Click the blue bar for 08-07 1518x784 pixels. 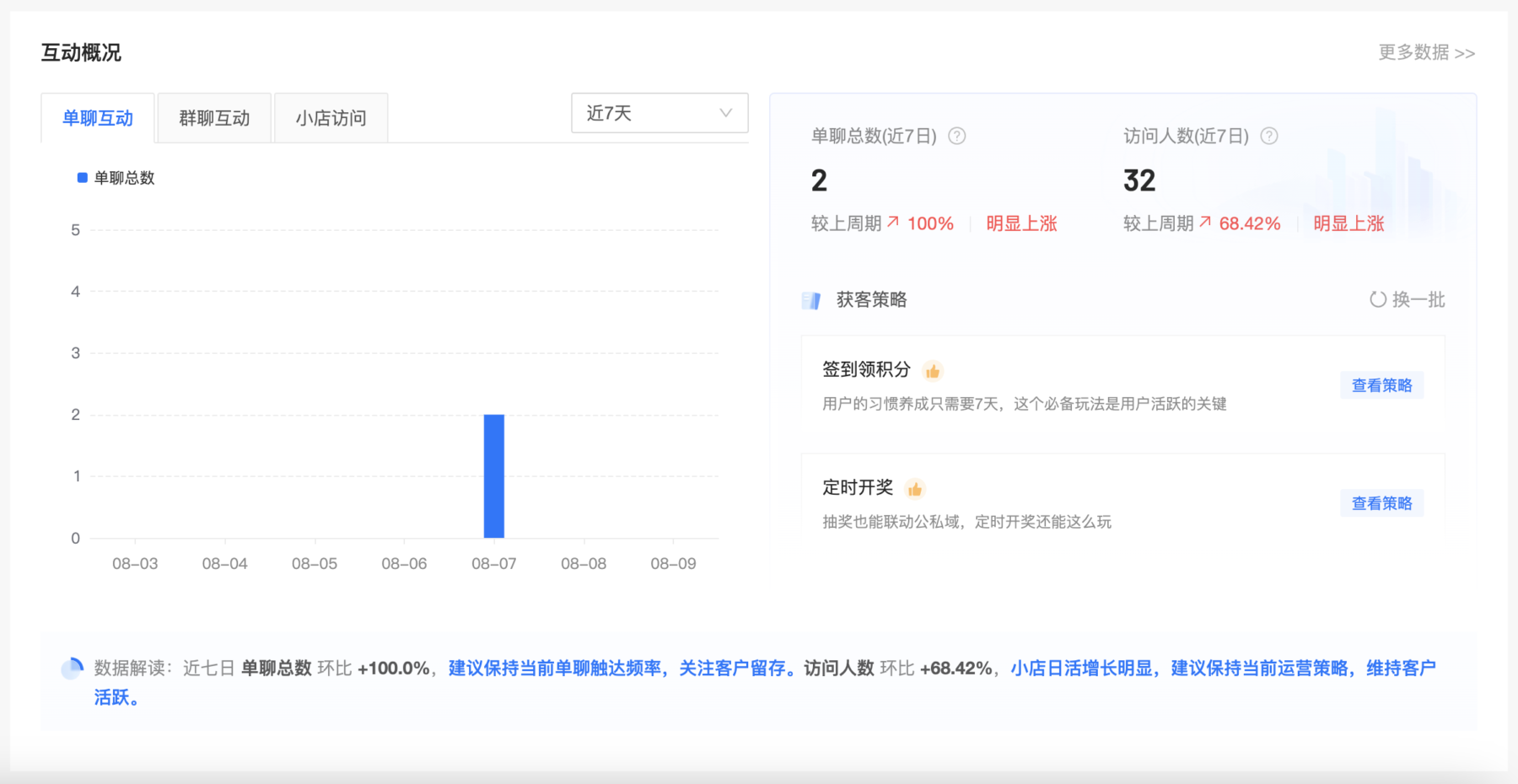point(494,476)
